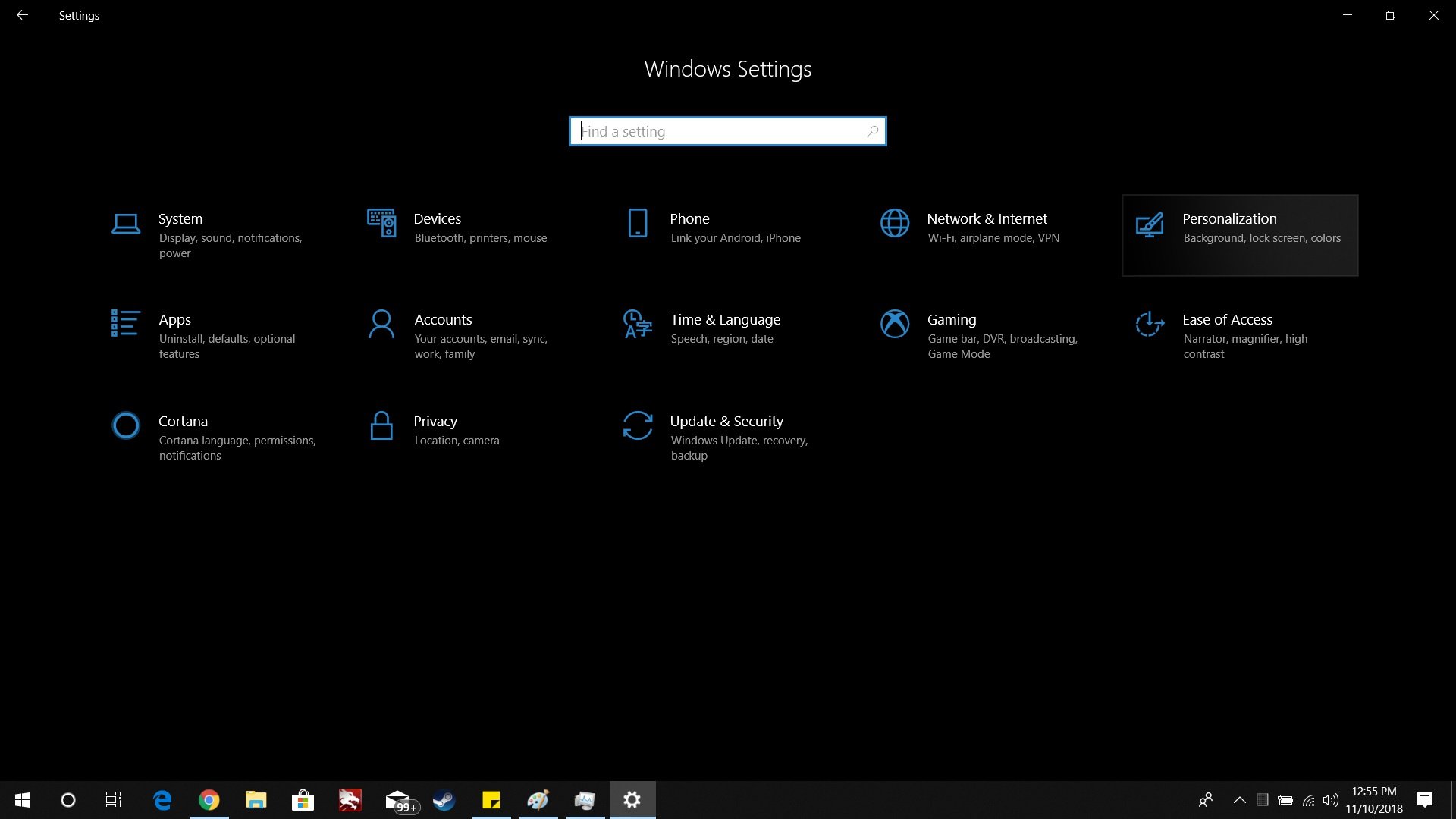Open the tablet mode tray icon
1456x819 pixels.
pos(1263,799)
